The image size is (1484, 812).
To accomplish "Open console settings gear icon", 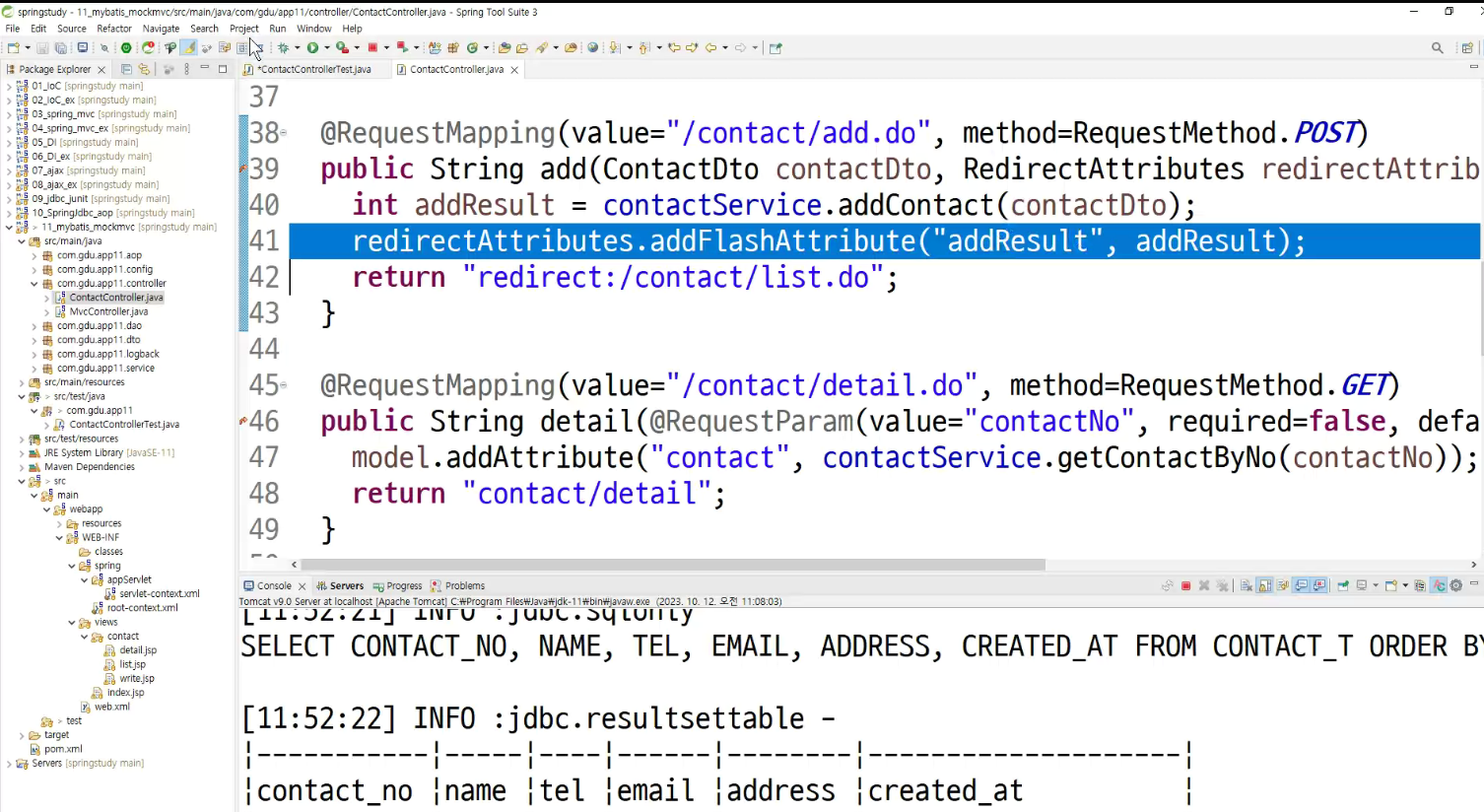I will (1455, 585).
